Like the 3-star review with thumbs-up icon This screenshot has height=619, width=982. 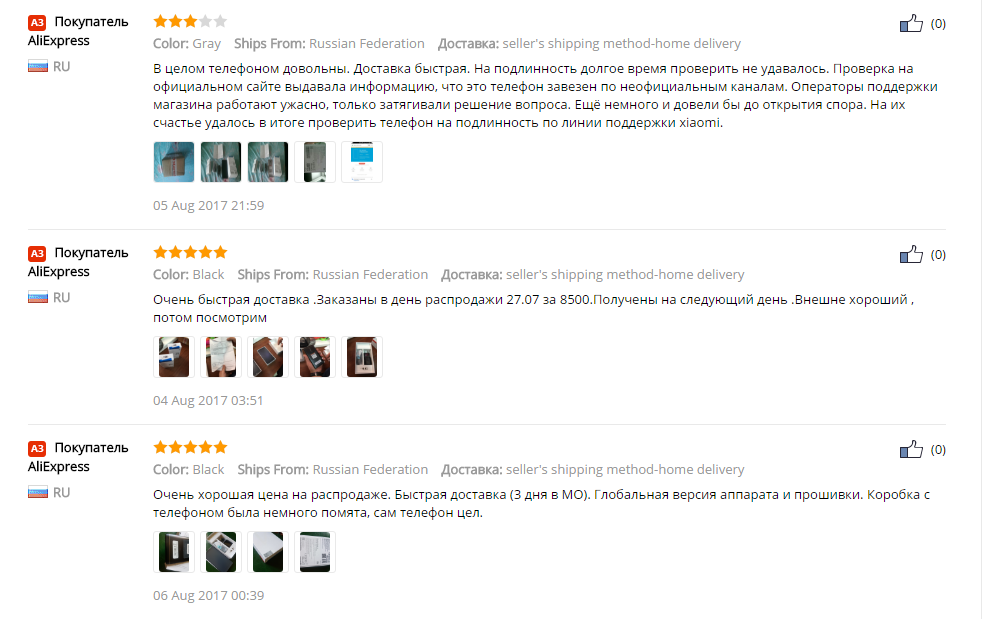point(911,24)
